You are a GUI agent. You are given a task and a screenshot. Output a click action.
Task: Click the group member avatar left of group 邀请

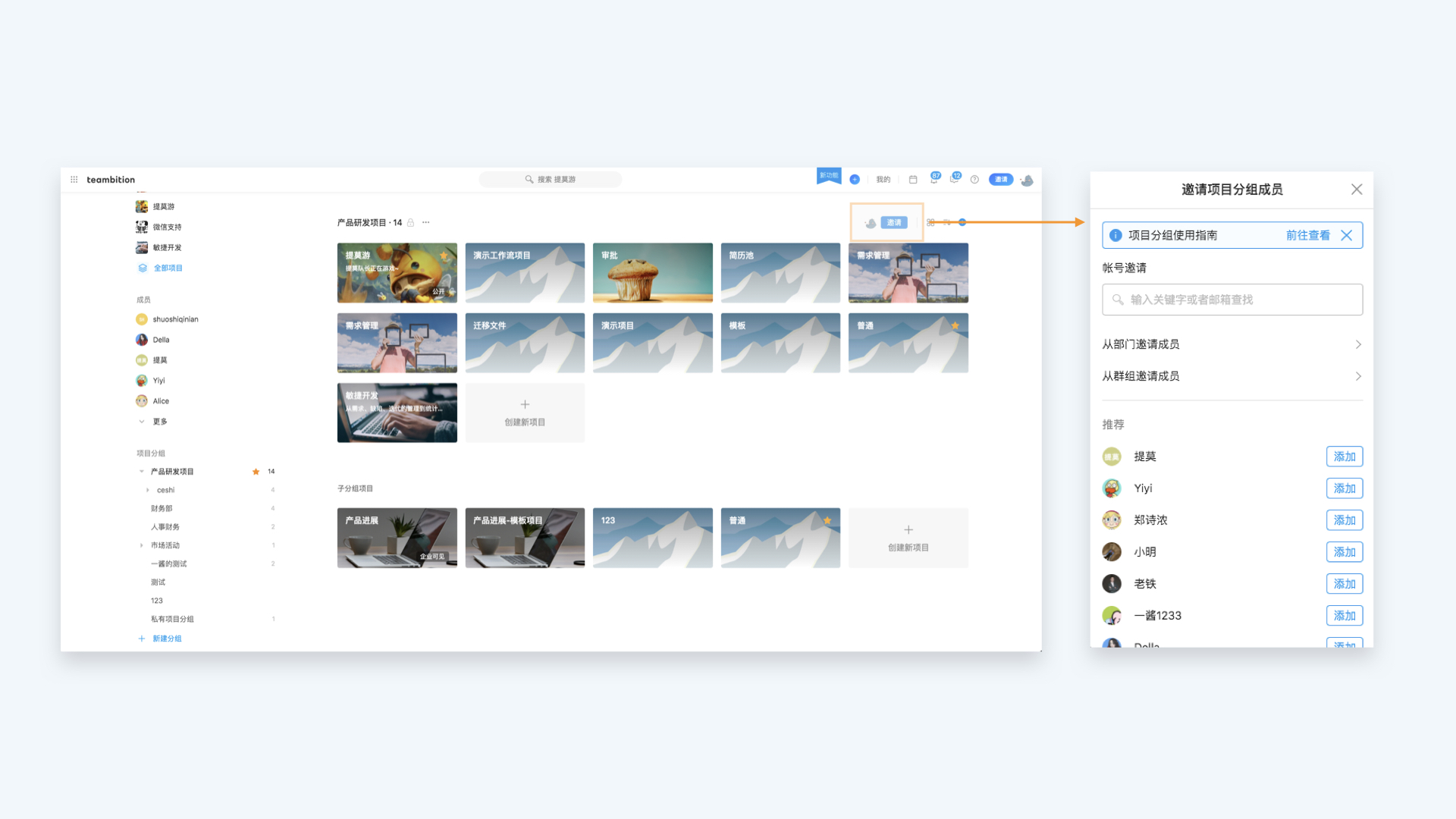870,223
